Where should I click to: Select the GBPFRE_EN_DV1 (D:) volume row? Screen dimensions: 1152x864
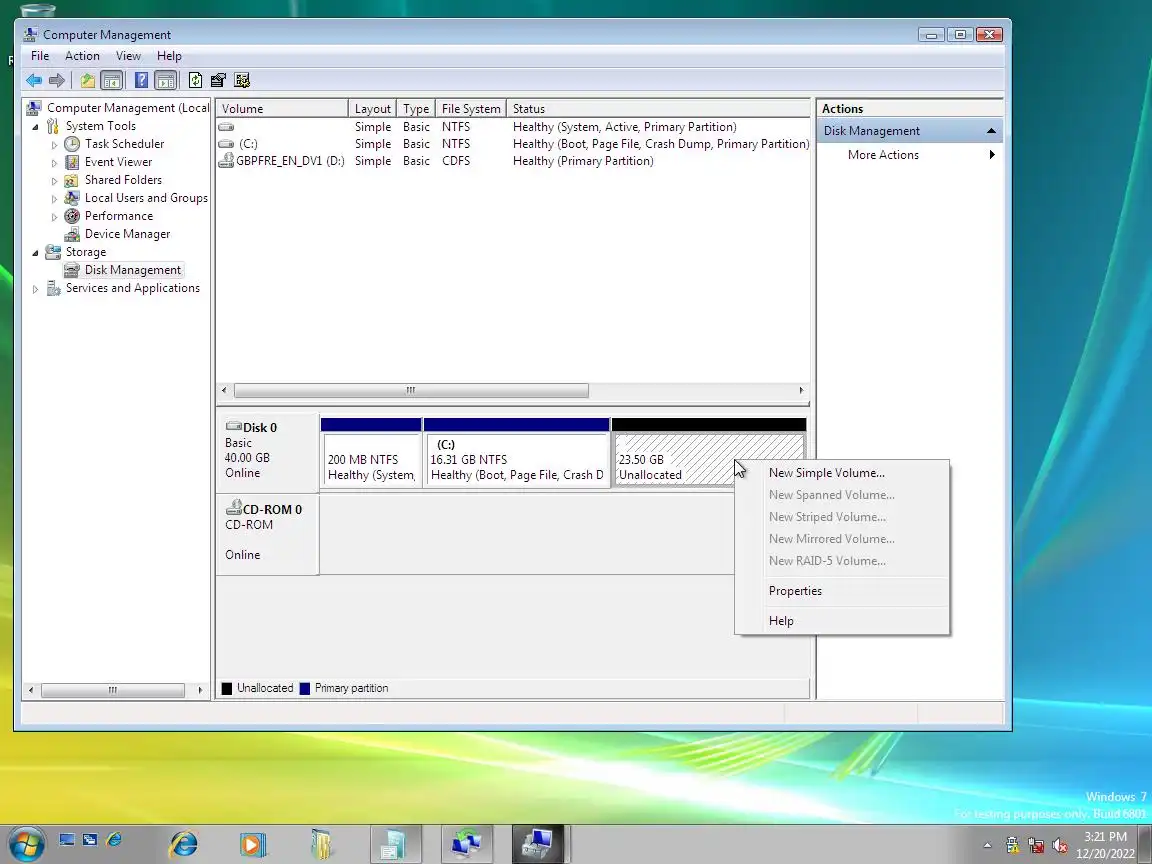click(514, 161)
